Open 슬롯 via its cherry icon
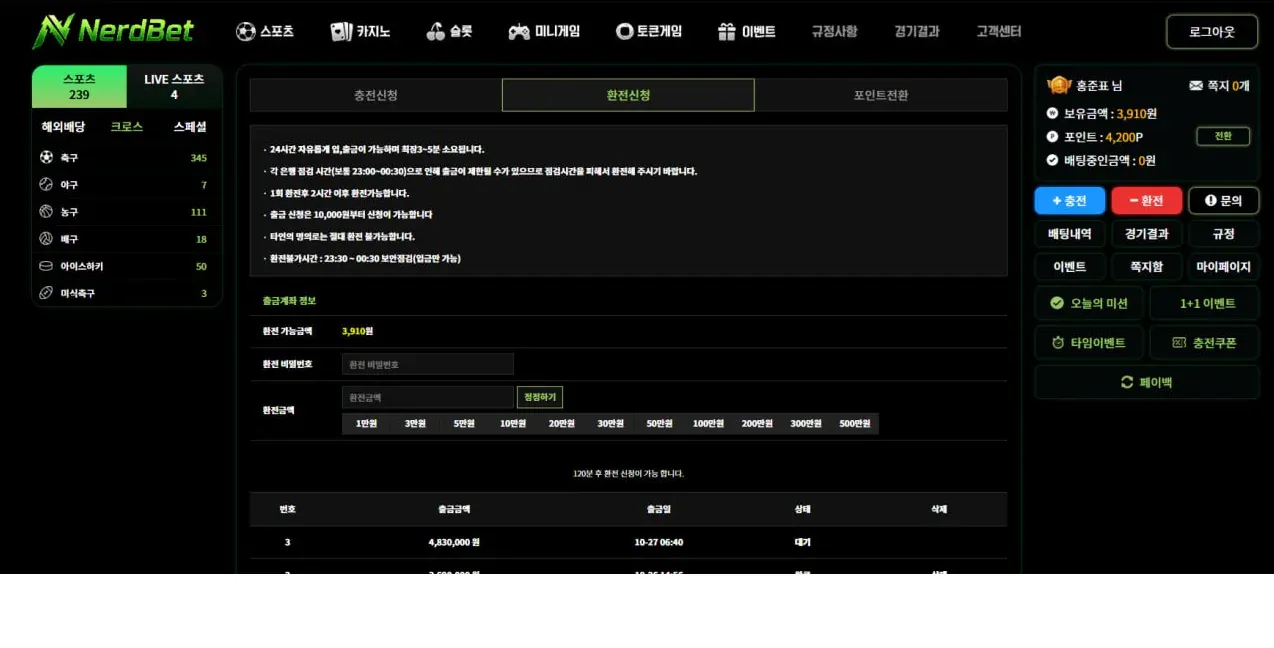The height and width of the screenshot is (648, 1274). tap(435, 32)
